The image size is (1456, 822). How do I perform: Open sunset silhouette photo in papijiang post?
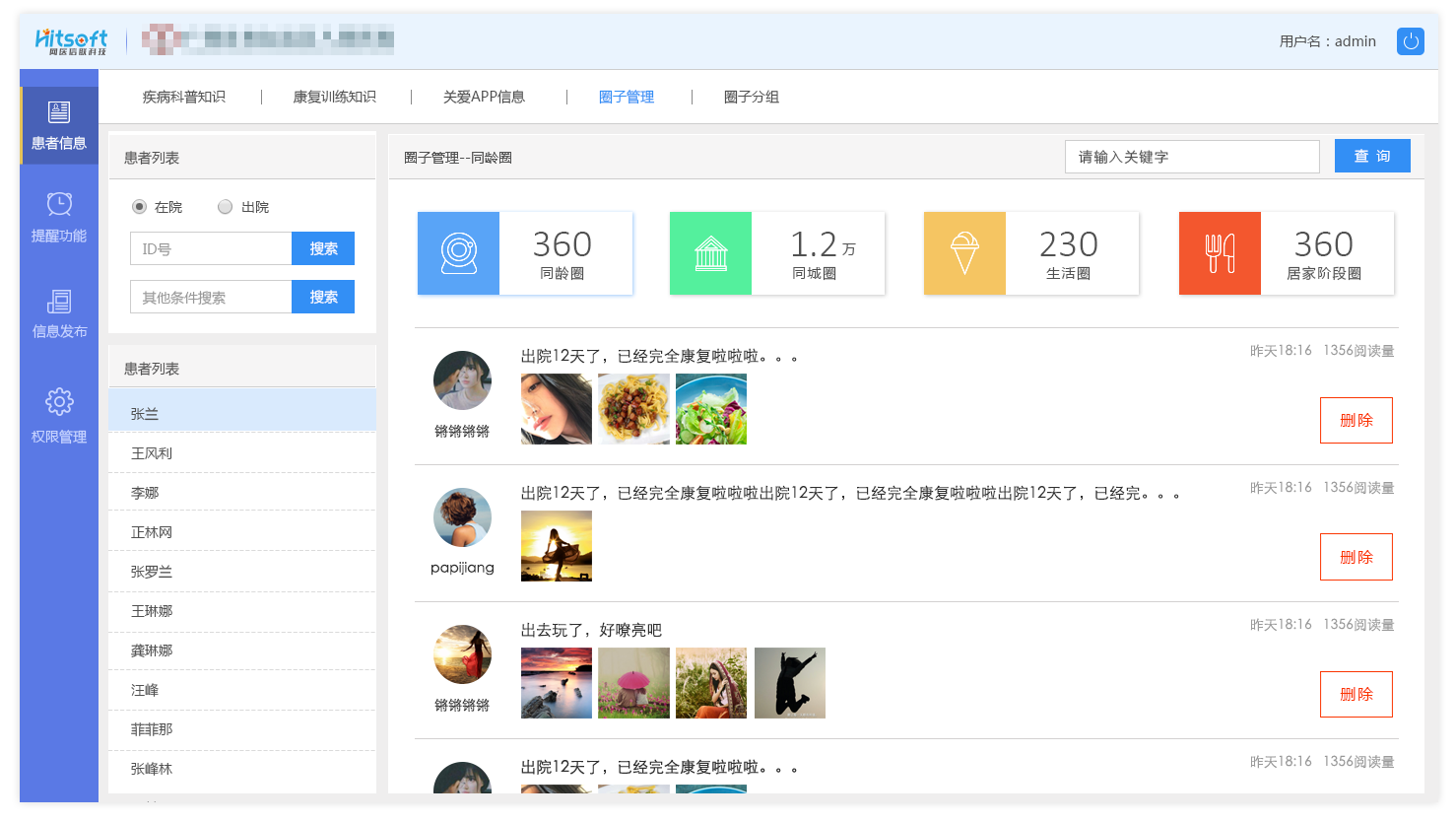click(557, 546)
